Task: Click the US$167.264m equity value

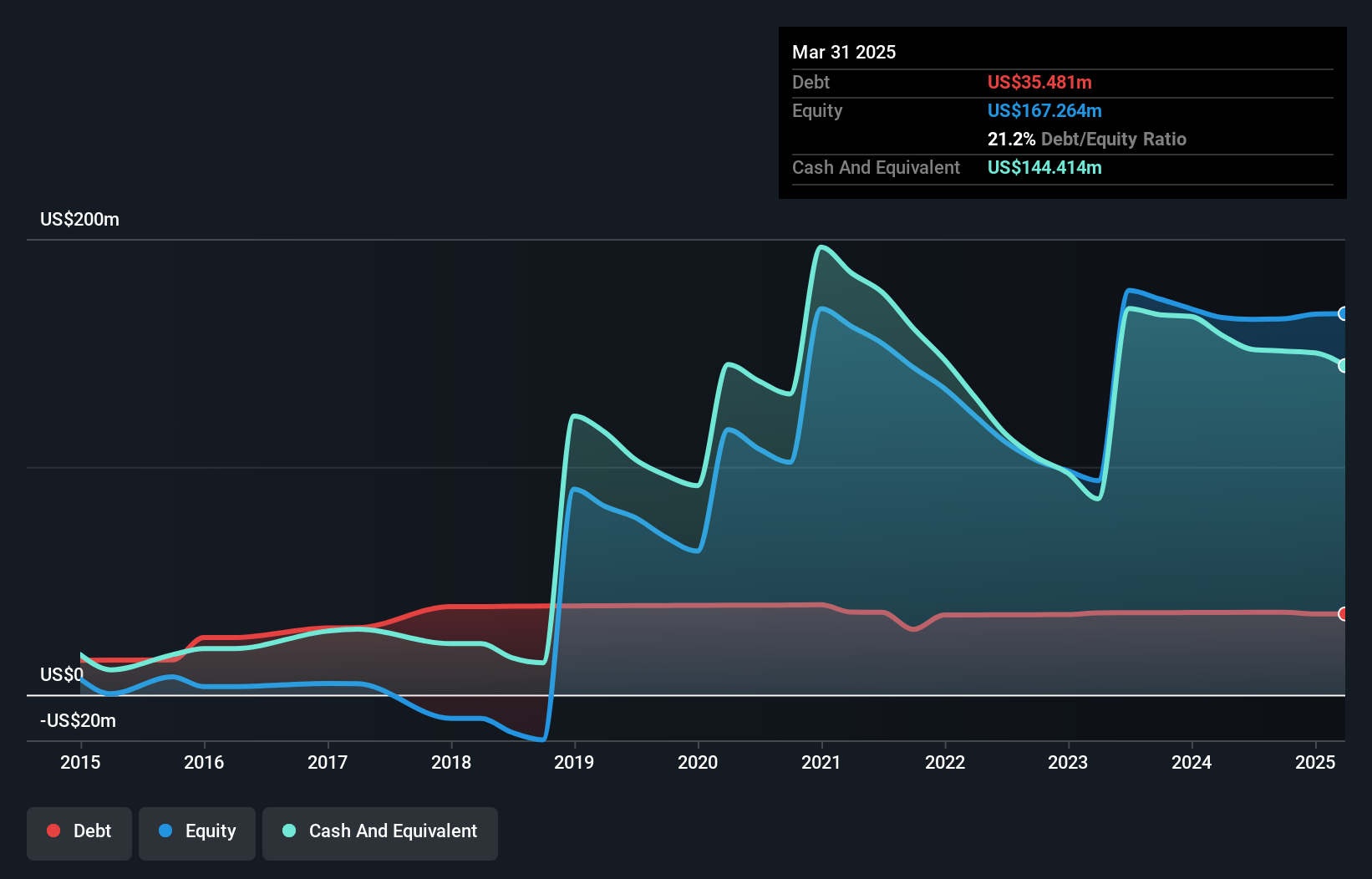Action: [1044, 110]
